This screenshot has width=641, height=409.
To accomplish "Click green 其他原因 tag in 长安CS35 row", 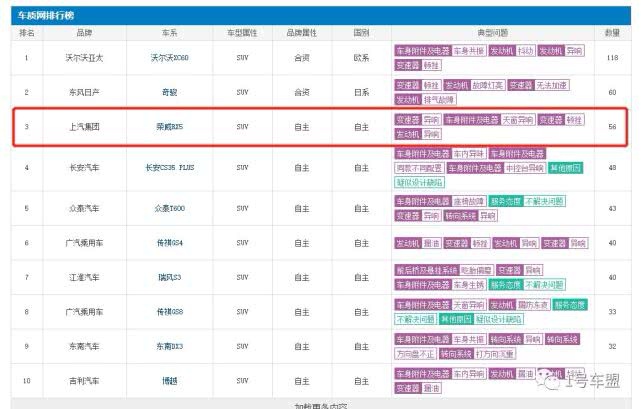I will pos(565,168).
